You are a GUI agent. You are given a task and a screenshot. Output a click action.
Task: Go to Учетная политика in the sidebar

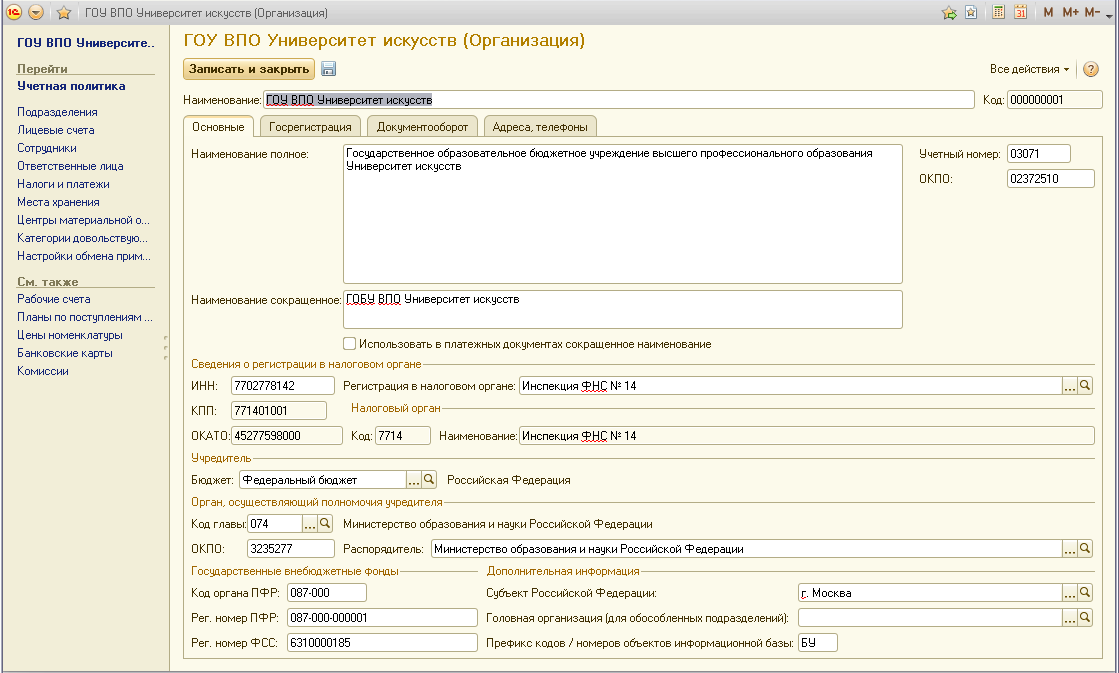click(x=71, y=86)
